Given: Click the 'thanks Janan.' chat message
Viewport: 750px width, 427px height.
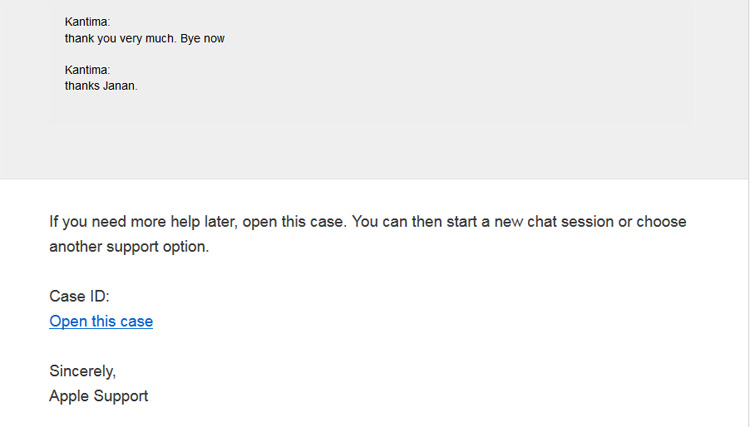Looking at the screenshot, I should [x=101, y=86].
